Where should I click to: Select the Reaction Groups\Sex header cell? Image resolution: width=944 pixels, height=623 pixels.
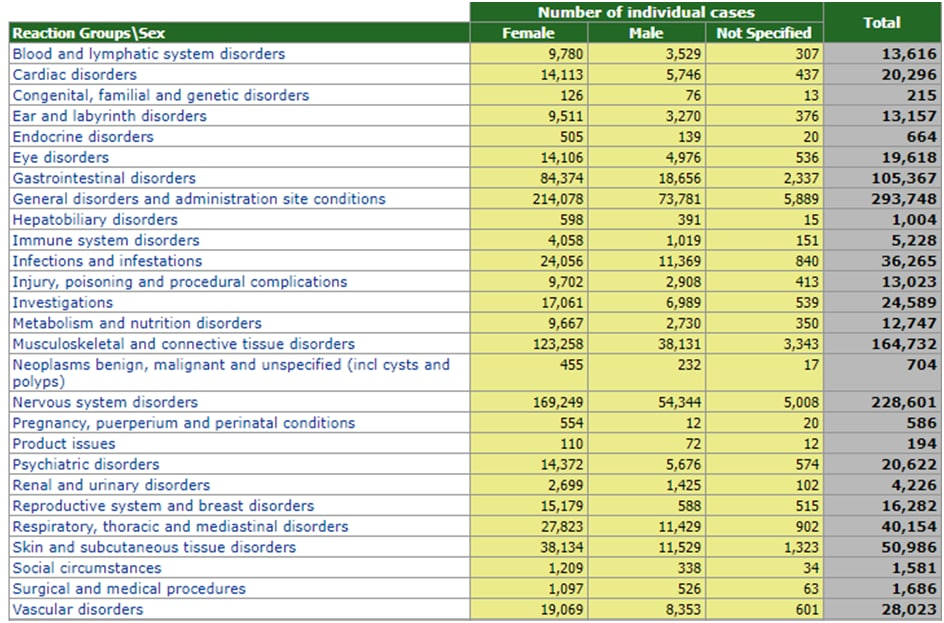(89, 33)
